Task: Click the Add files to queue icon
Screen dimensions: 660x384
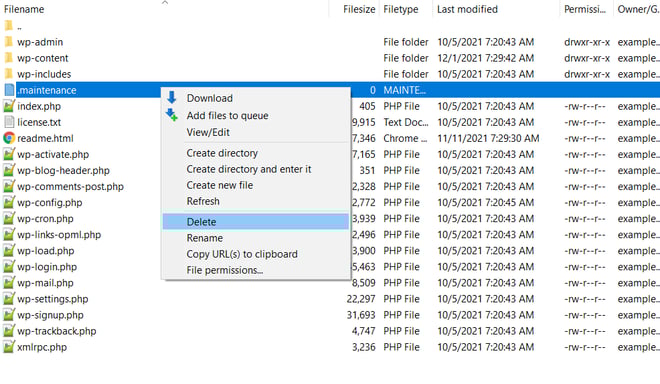Action: click(172, 115)
